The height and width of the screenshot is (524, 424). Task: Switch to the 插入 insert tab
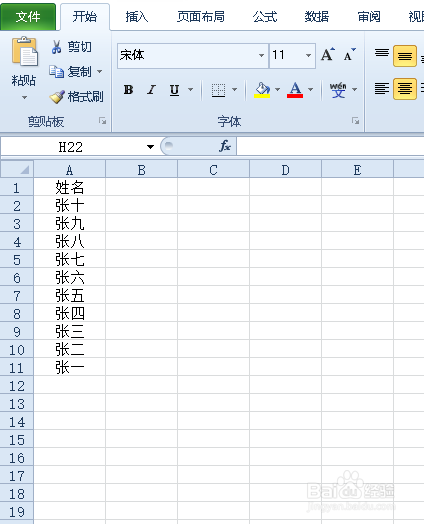coord(137,16)
